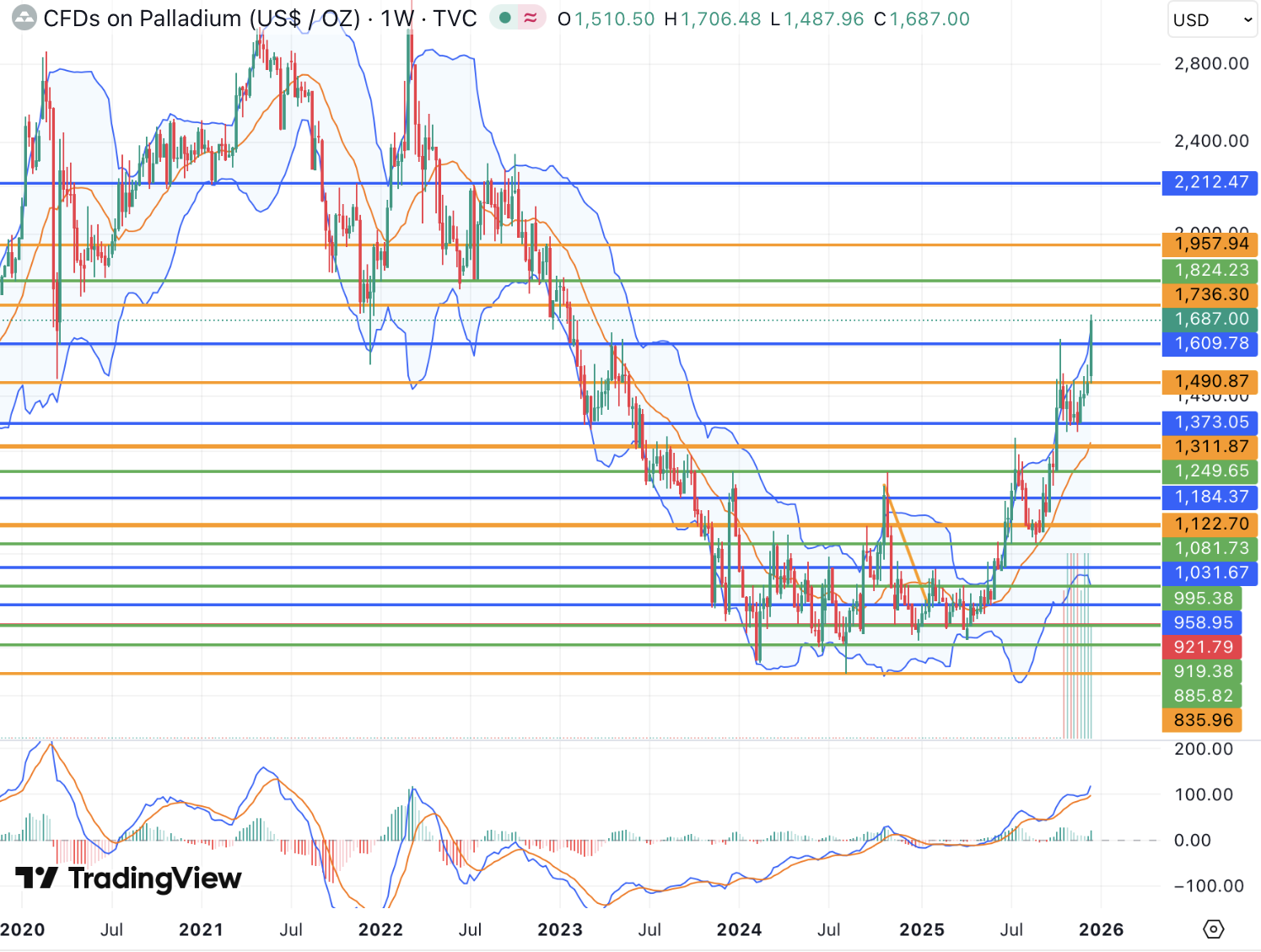
Task: Click the 2,800.00 price scale tick
Action: 1210,64
